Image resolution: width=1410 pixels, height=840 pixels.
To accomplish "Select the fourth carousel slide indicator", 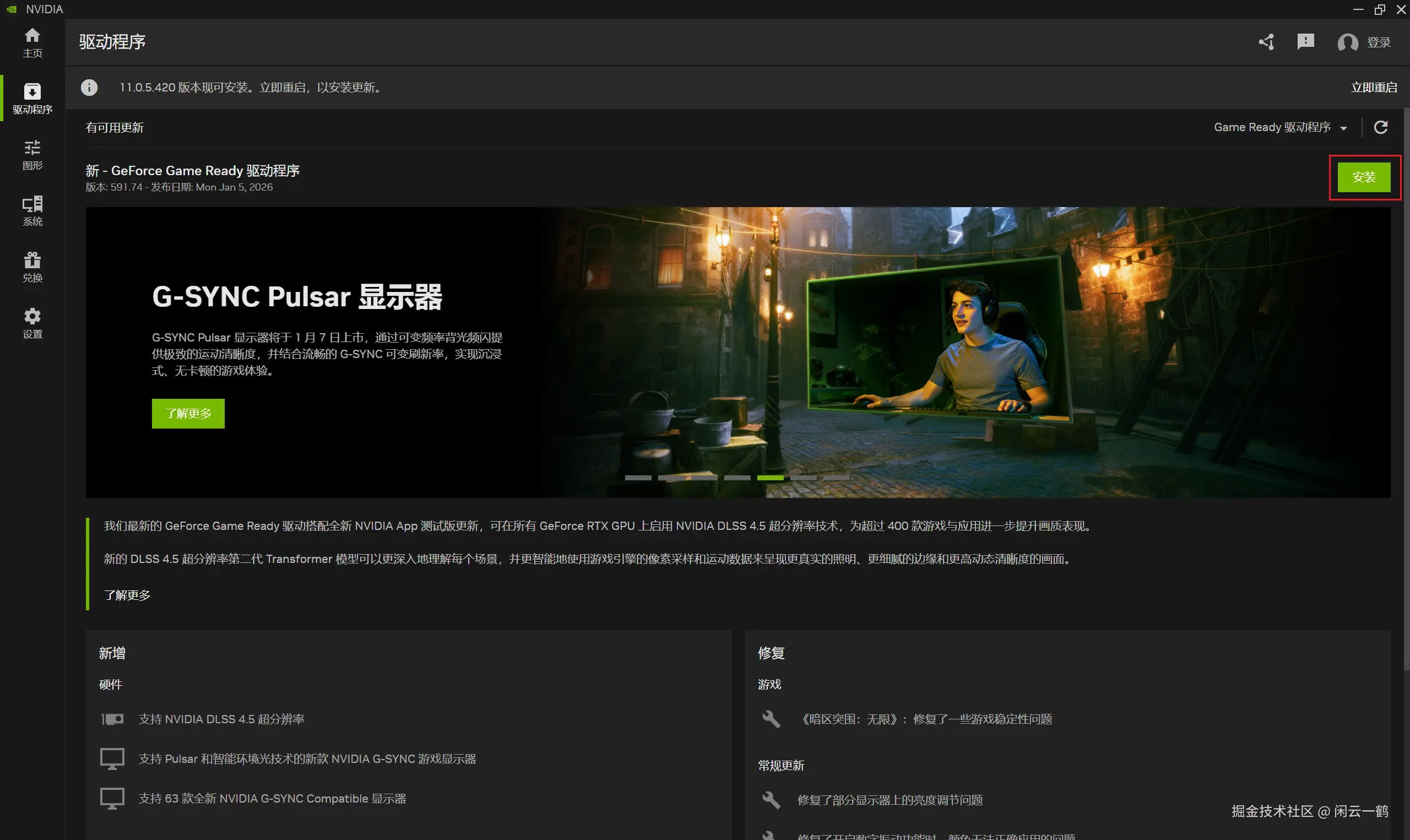I will click(x=737, y=478).
